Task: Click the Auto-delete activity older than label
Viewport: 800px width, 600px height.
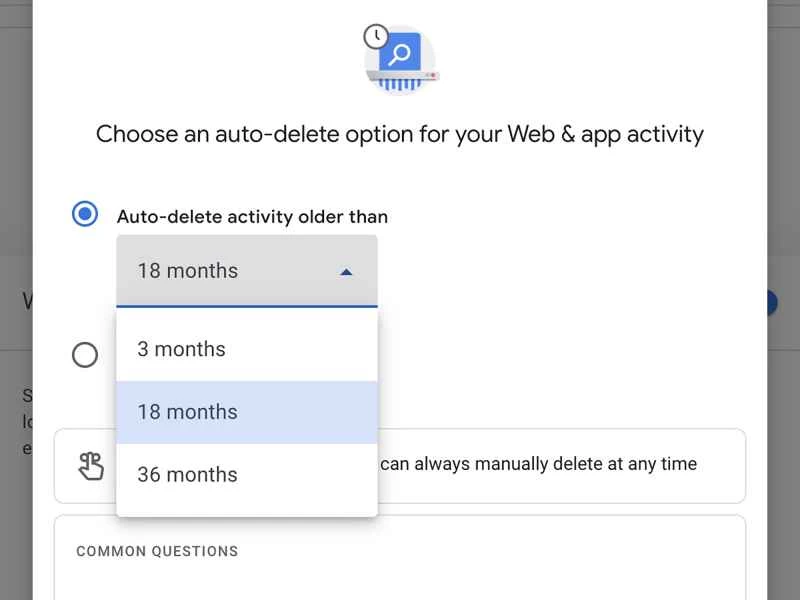Action: [x=252, y=216]
